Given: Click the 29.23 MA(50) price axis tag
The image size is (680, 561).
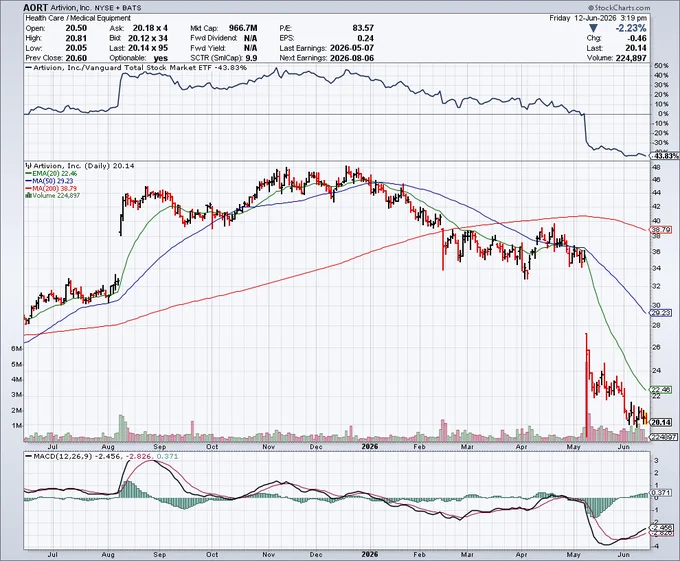Looking at the screenshot, I should pyautogui.click(x=661, y=313).
